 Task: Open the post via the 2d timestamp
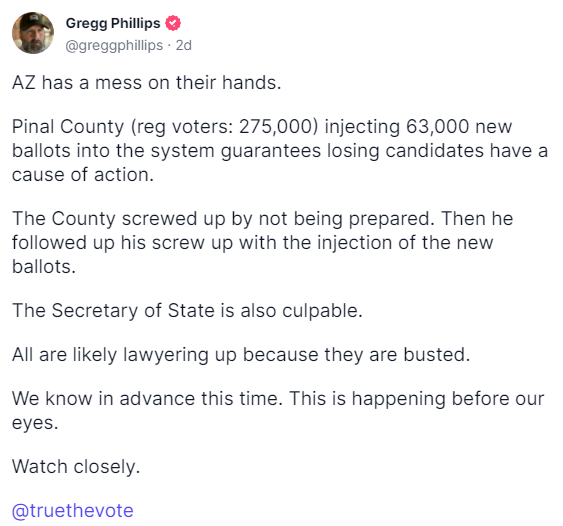pyautogui.click(x=183, y=46)
